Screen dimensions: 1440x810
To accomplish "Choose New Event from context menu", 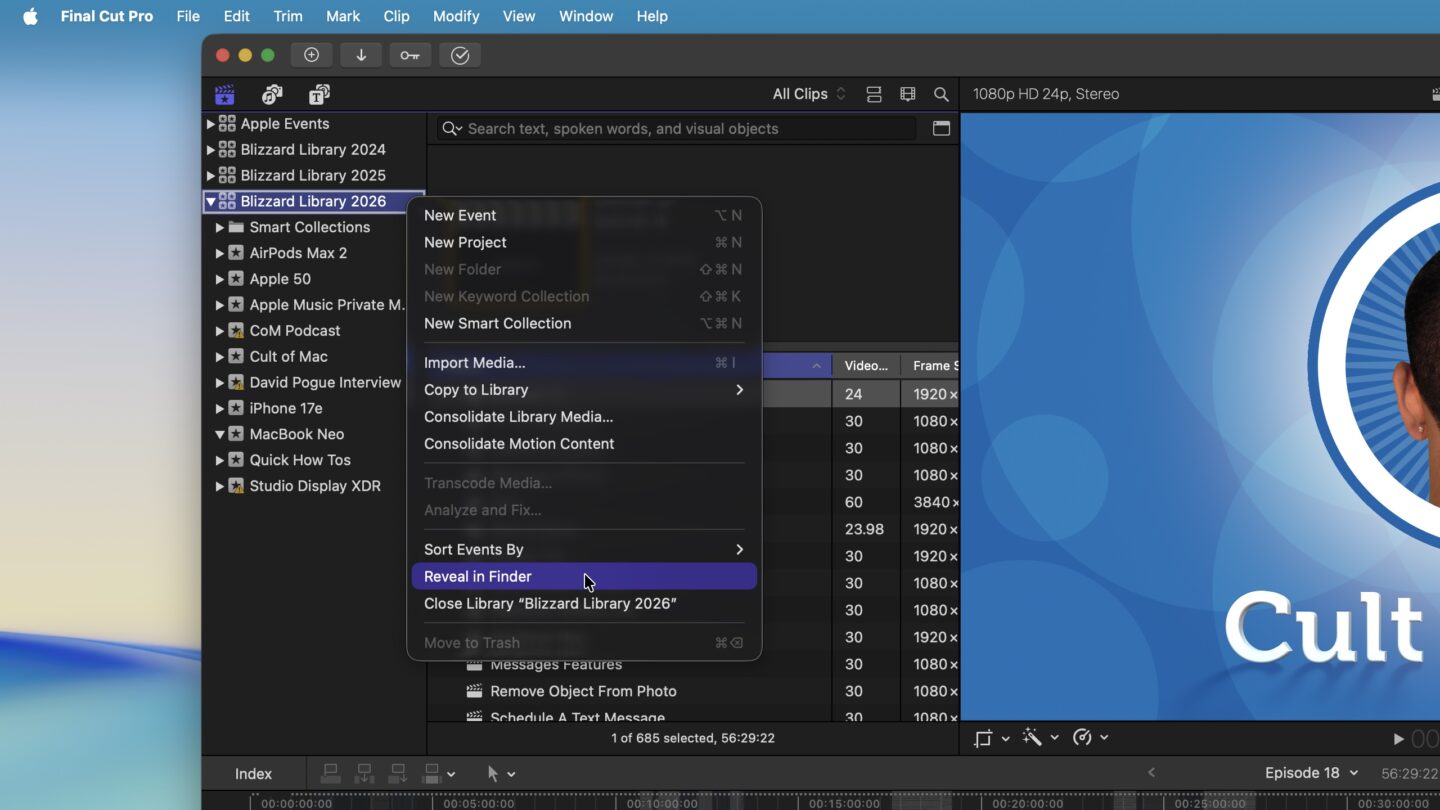I will point(584,215).
